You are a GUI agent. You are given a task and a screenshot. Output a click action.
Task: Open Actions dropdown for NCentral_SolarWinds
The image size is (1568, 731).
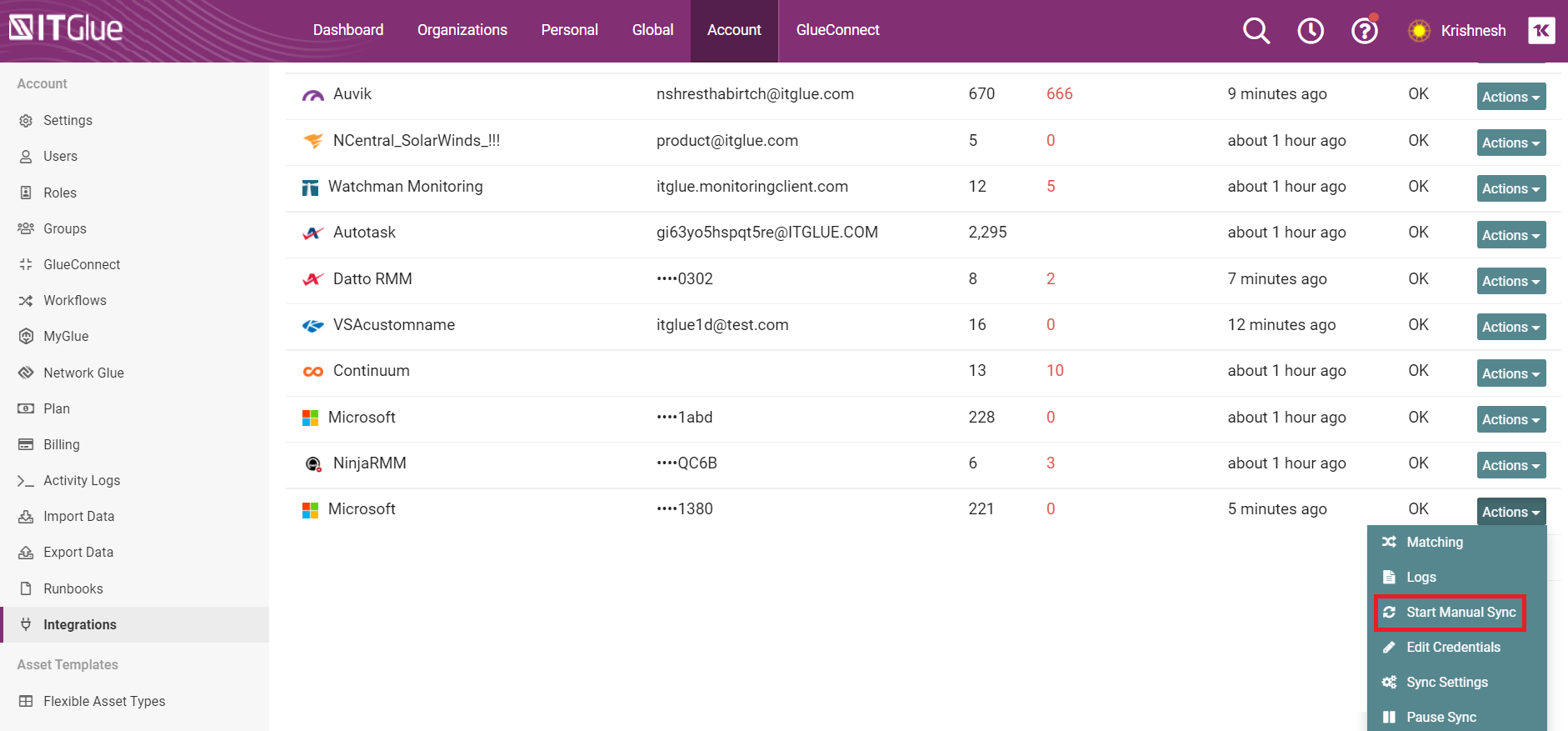point(1511,143)
